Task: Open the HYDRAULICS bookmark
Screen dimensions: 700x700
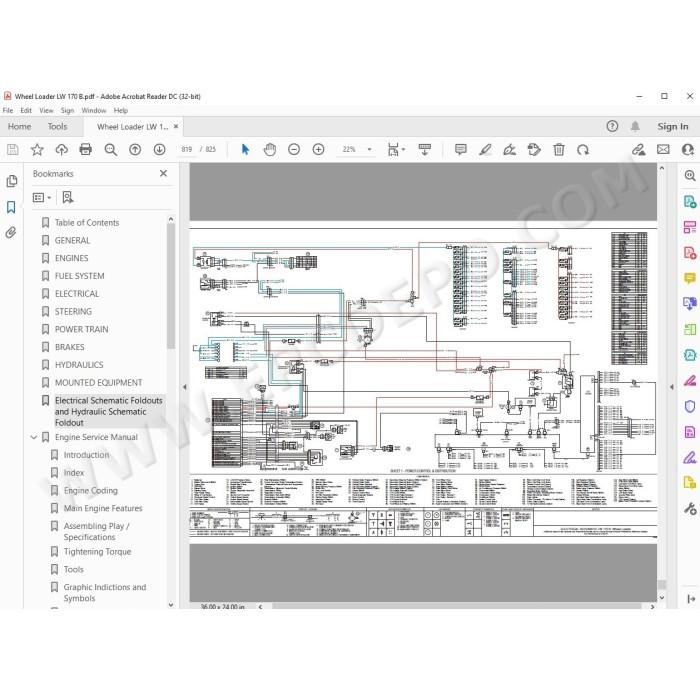Action: tap(79, 365)
